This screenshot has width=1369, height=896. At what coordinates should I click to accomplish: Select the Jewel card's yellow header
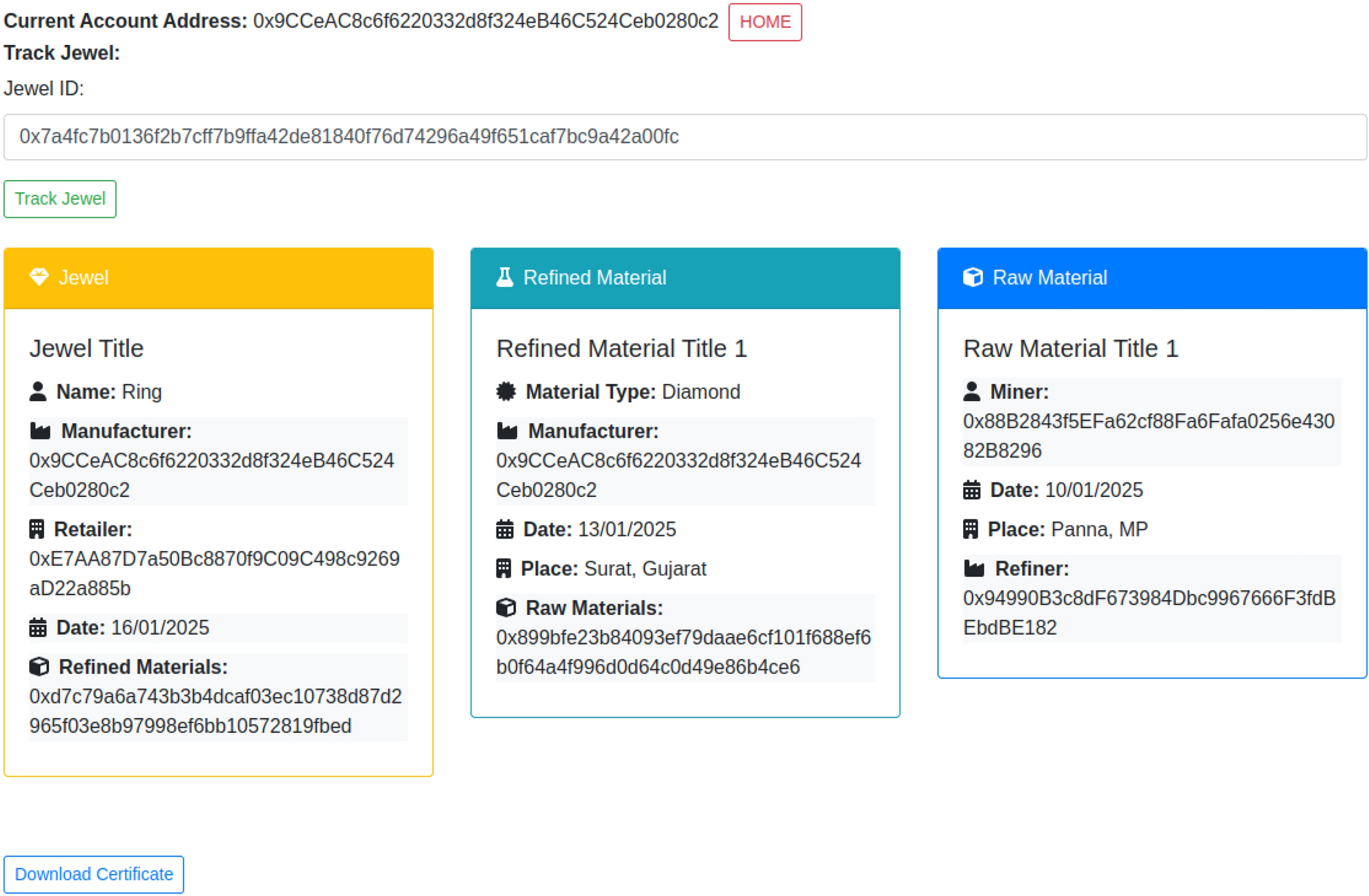pyautogui.click(x=218, y=277)
